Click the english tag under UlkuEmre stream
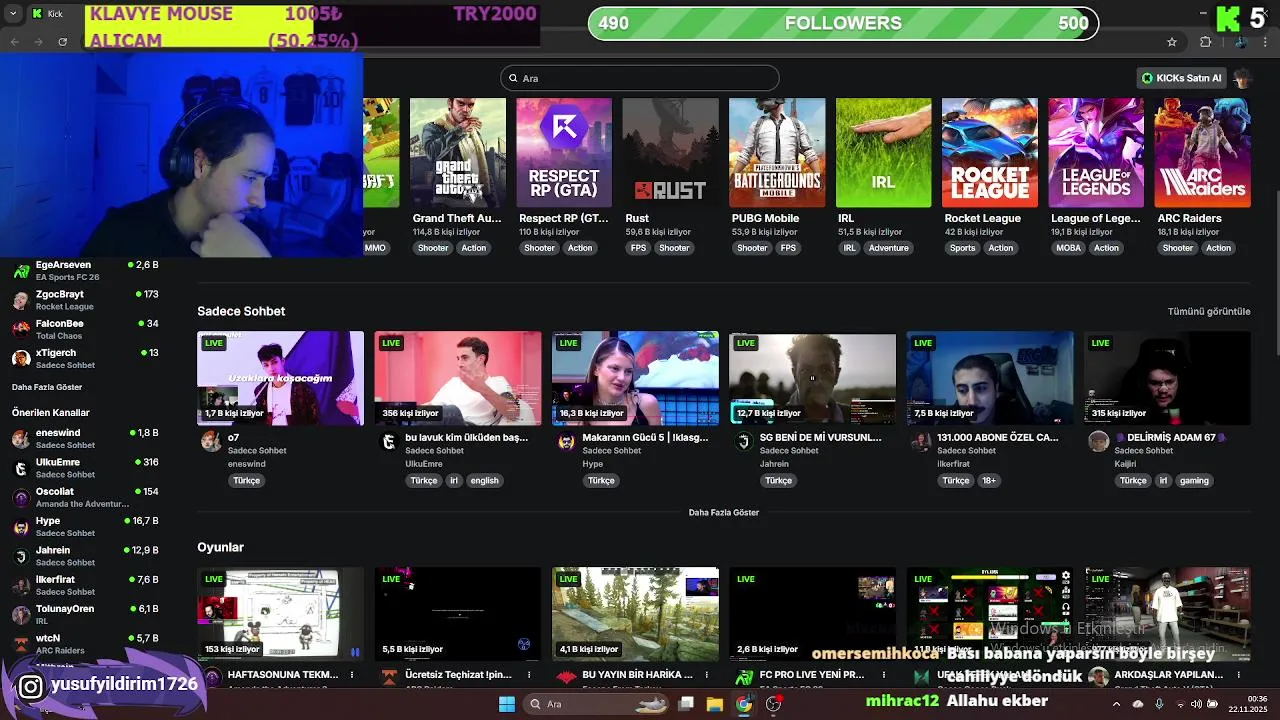1280x720 pixels. (x=484, y=481)
